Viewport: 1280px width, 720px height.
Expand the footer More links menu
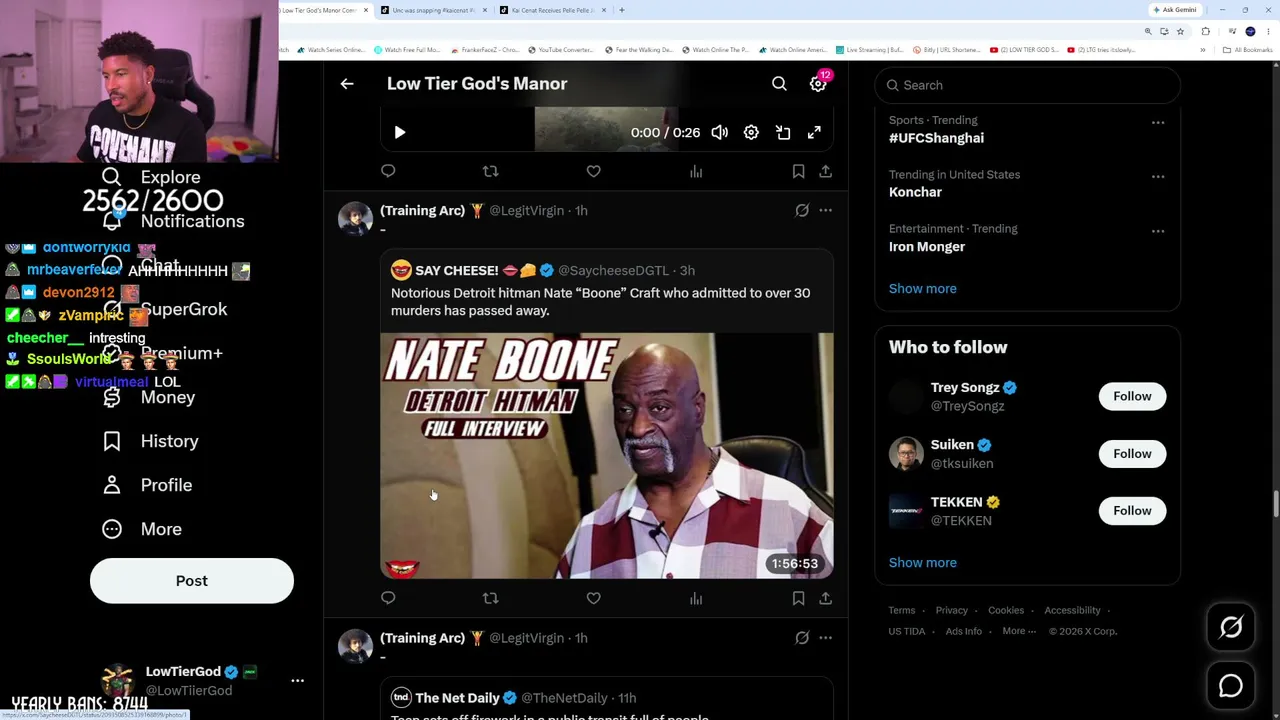[x=1018, y=631]
